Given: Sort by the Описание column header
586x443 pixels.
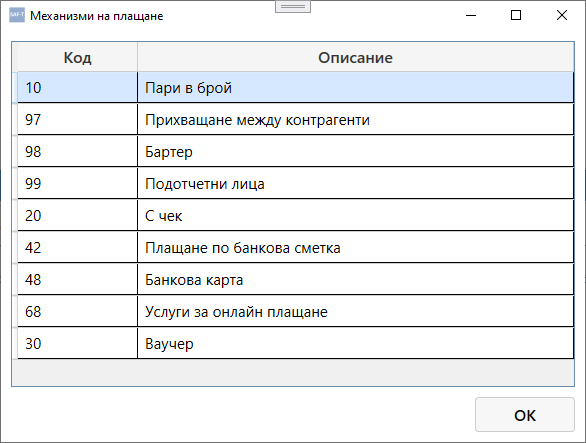Looking at the screenshot, I should click(x=355, y=57).
